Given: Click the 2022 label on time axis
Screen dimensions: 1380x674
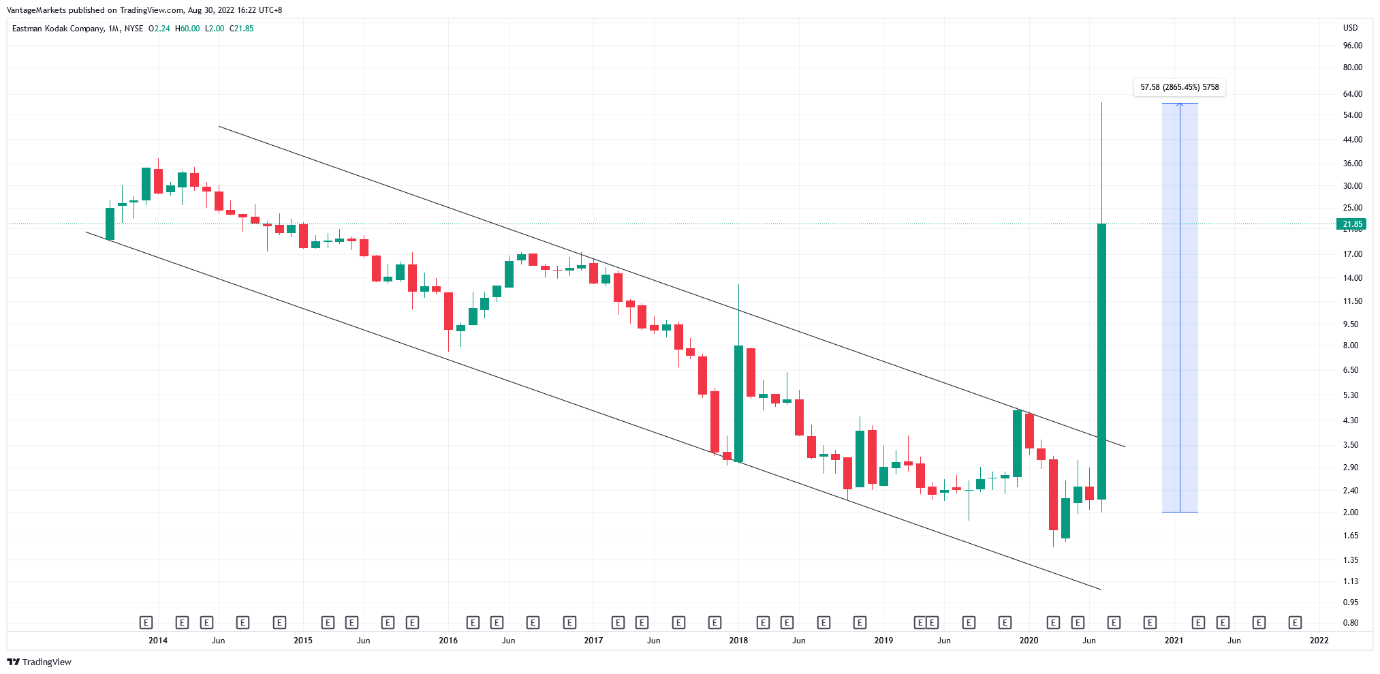Looking at the screenshot, I should tap(1319, 640).
